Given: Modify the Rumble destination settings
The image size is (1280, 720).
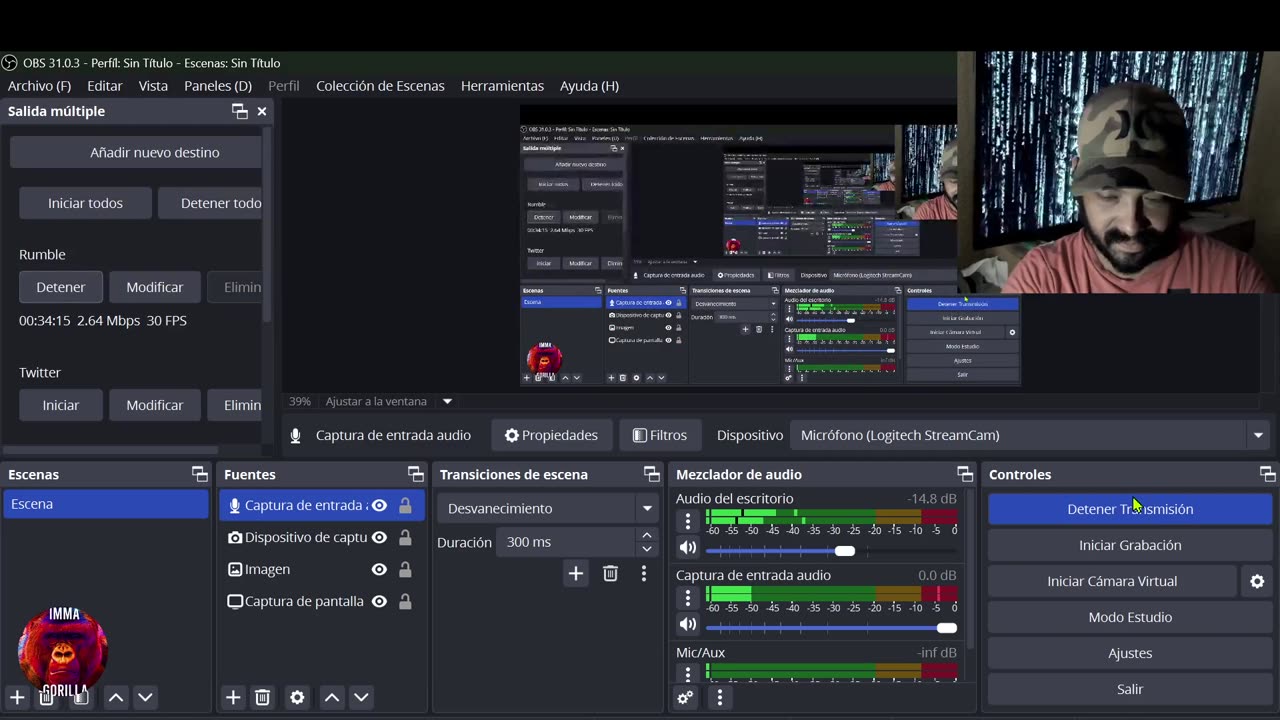Looking at the screenshot, I should (x=154, y=287).
